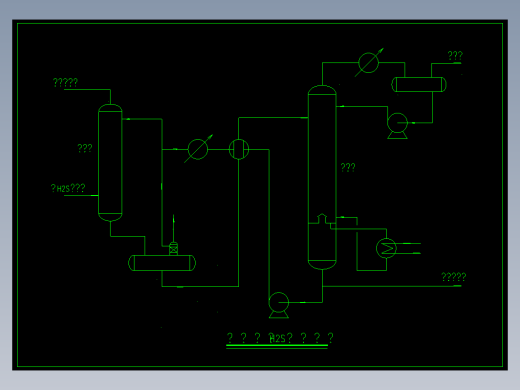Screen dimensions: 520x390
Task: Select the horizontal reflux drum at top right
Action: click(419, 84)
